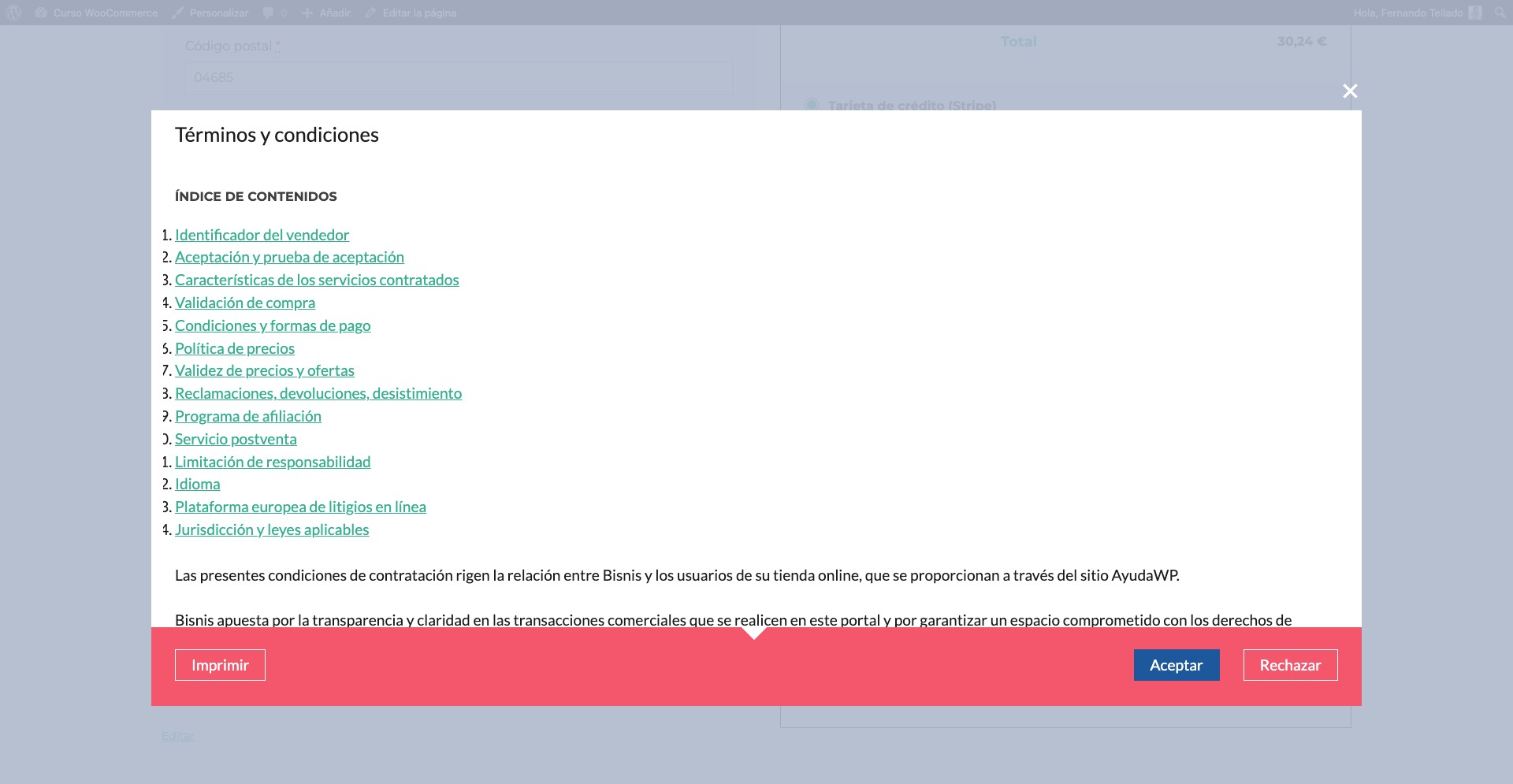This screenshot has height=784, width=1513.
Task: Click the search magnifier in admin bar
Action: tap(1500, 13)
